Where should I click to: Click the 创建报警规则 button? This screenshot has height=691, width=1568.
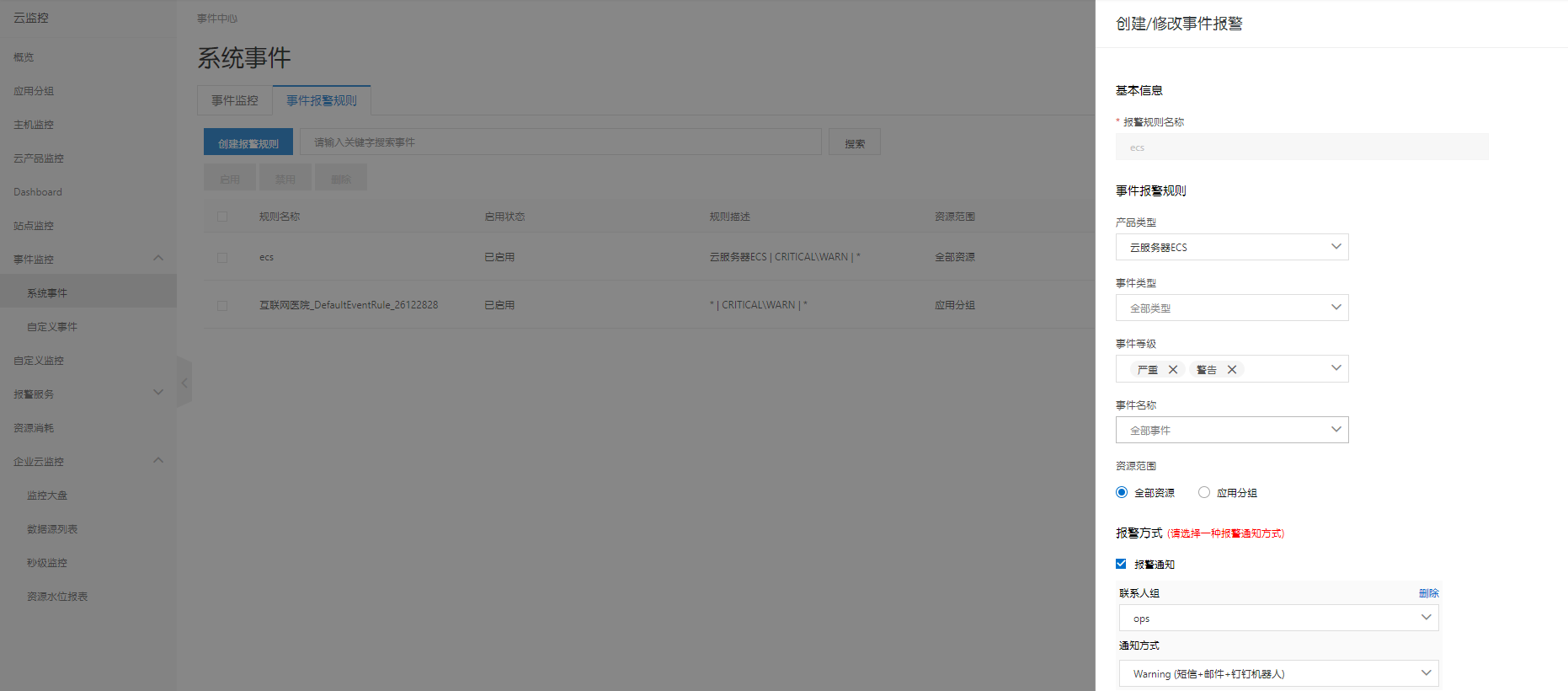[x=248, y=142]
